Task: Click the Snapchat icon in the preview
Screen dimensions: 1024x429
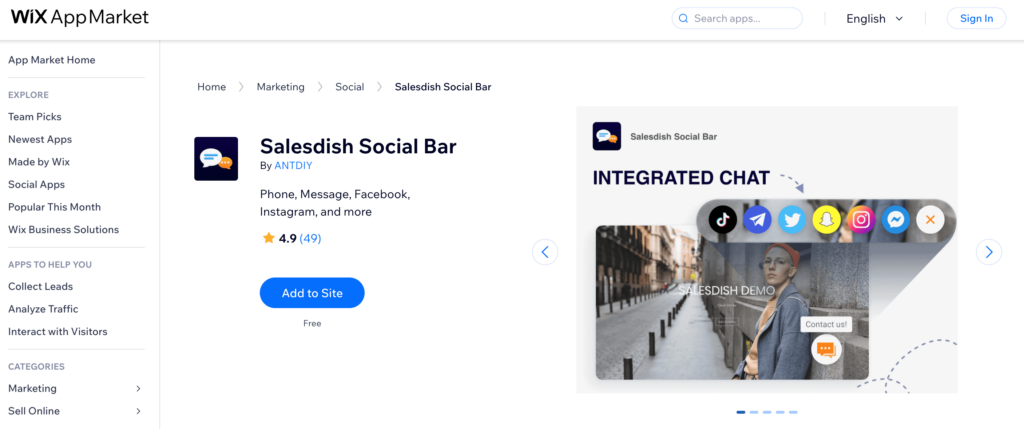Action: coord(827,219)
